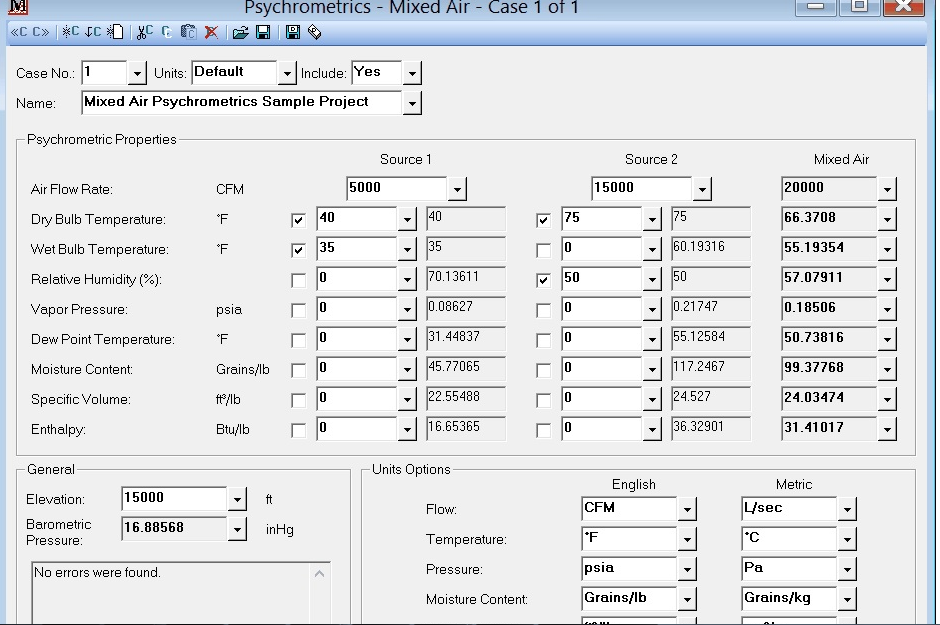Screen dimensions: 940x625
Task: Tick the Source 2 Specific Volume checkbox
Action: (543, 400)
